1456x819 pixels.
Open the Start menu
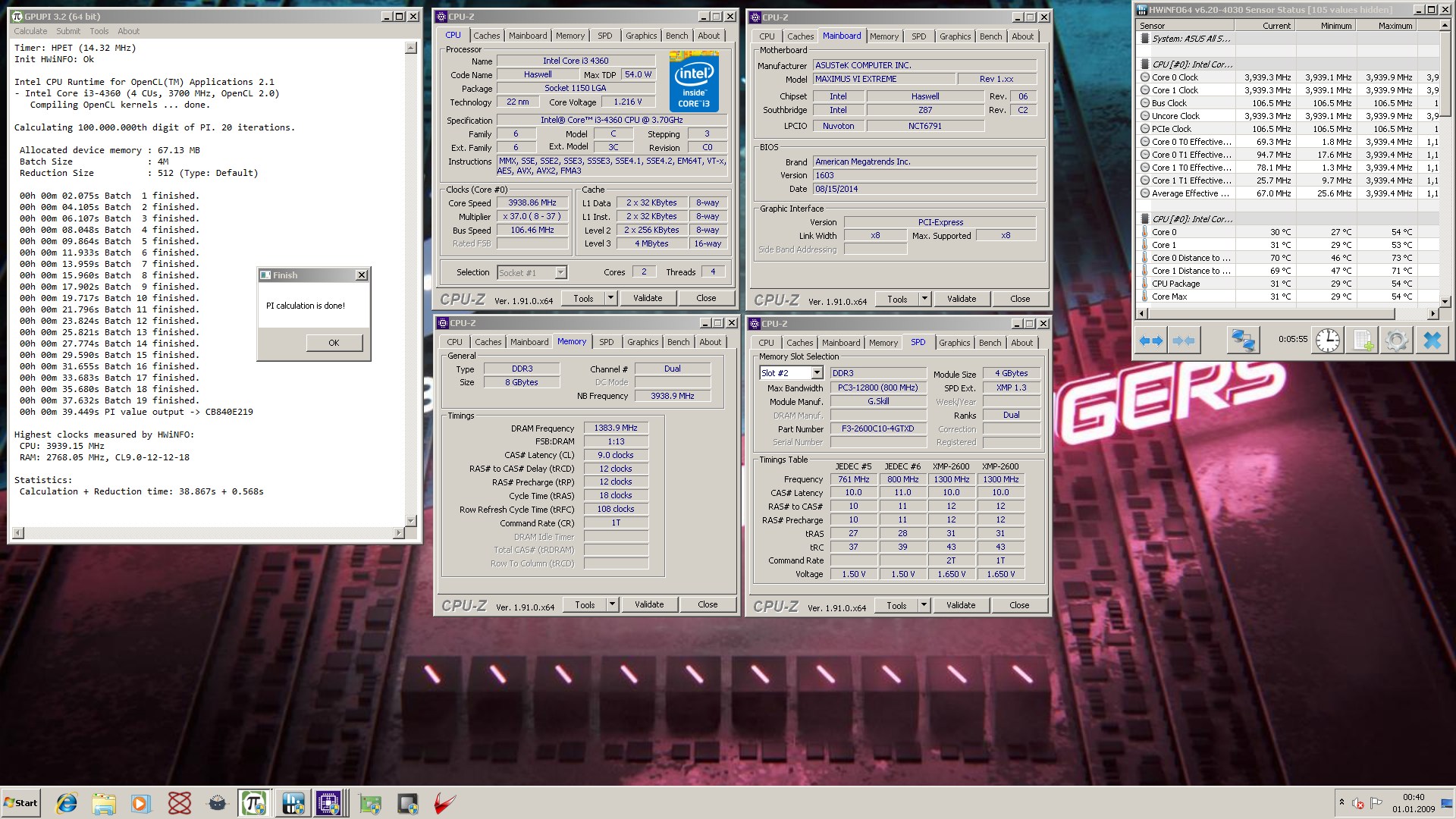click(20, 803)
